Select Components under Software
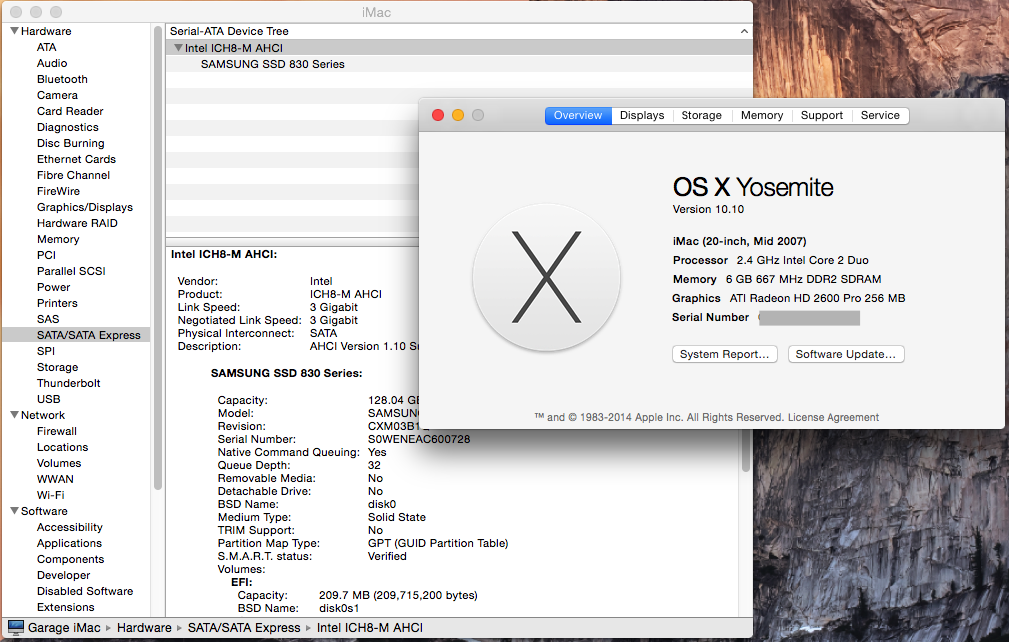The height and width of the screenshot is (642, 1009). [x=70, y=559]
